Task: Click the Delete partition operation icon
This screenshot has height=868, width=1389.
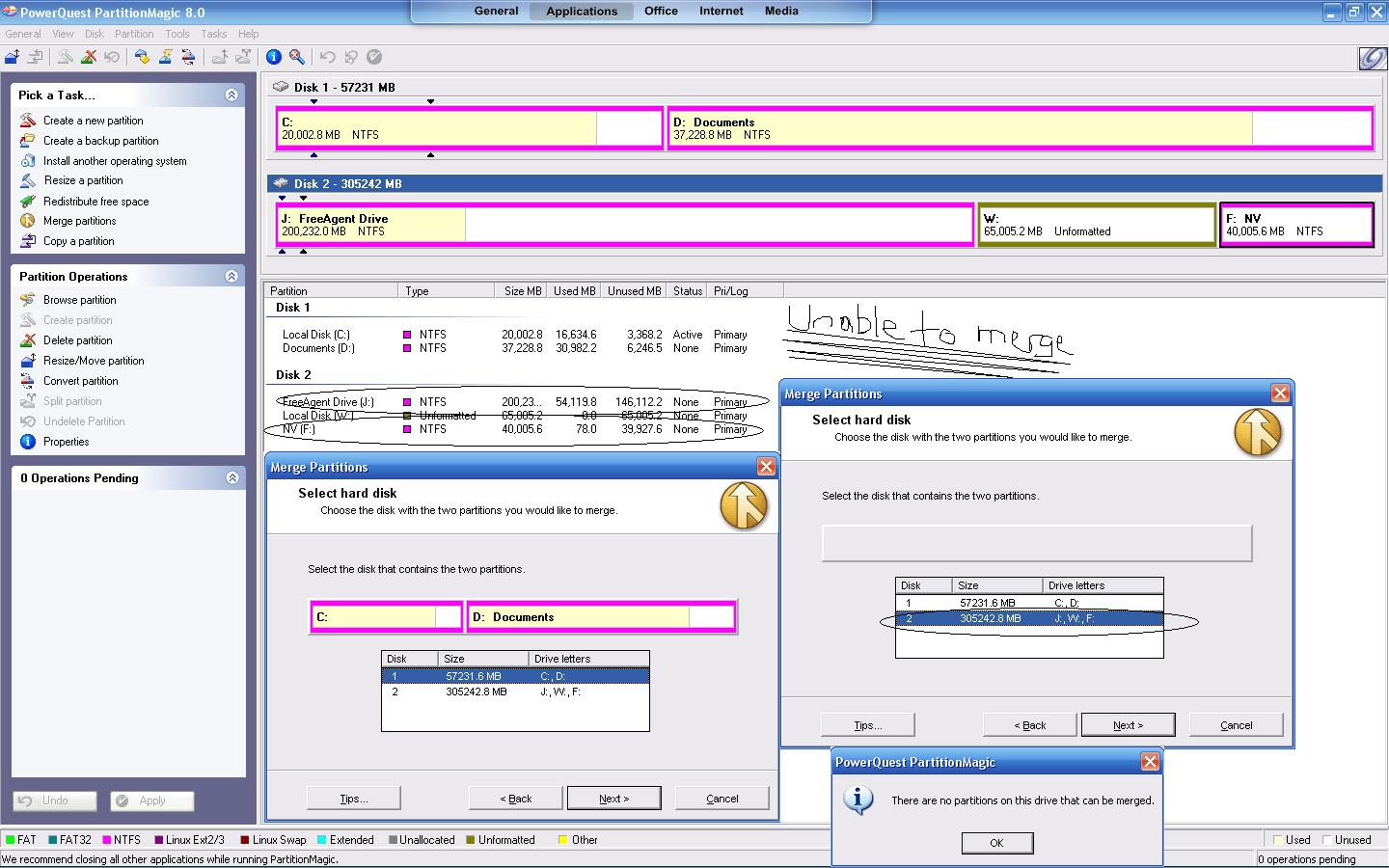Action: point(27,340)
